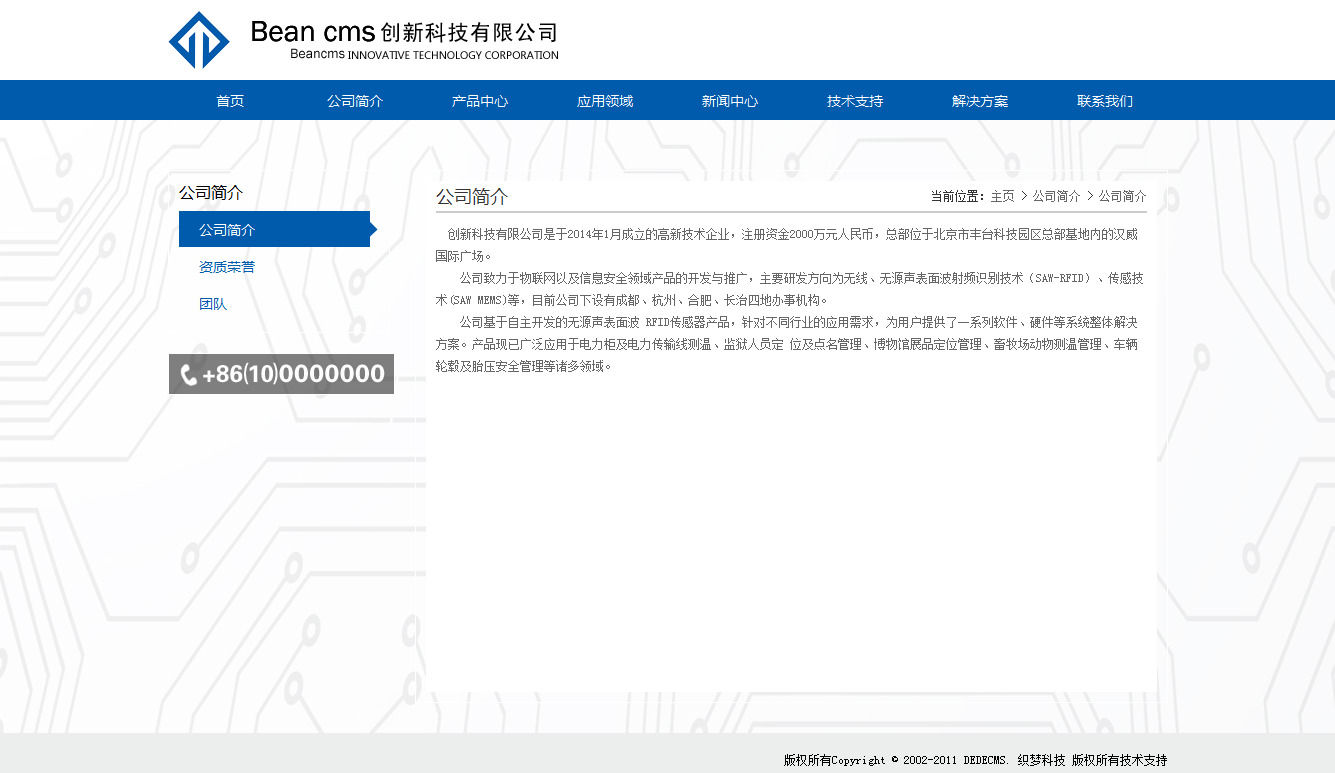Click the +86(10)0000000 phone number text

point(293,375)
